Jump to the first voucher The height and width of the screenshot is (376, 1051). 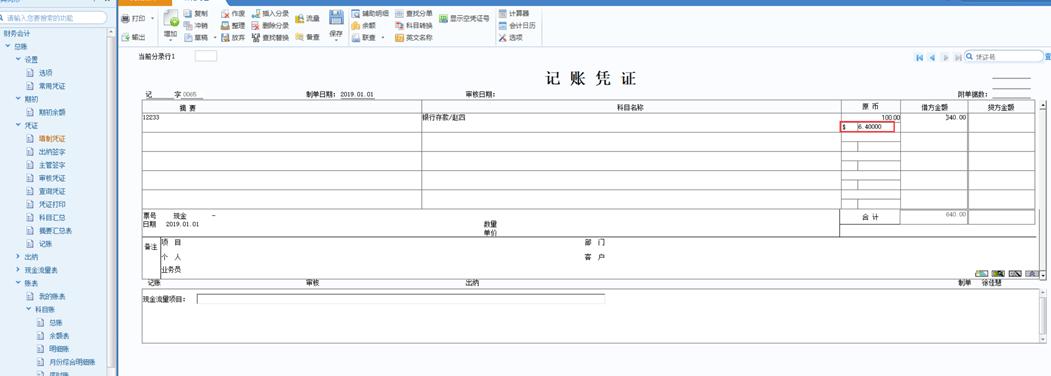pyautogui.click(x=920, y=58)
